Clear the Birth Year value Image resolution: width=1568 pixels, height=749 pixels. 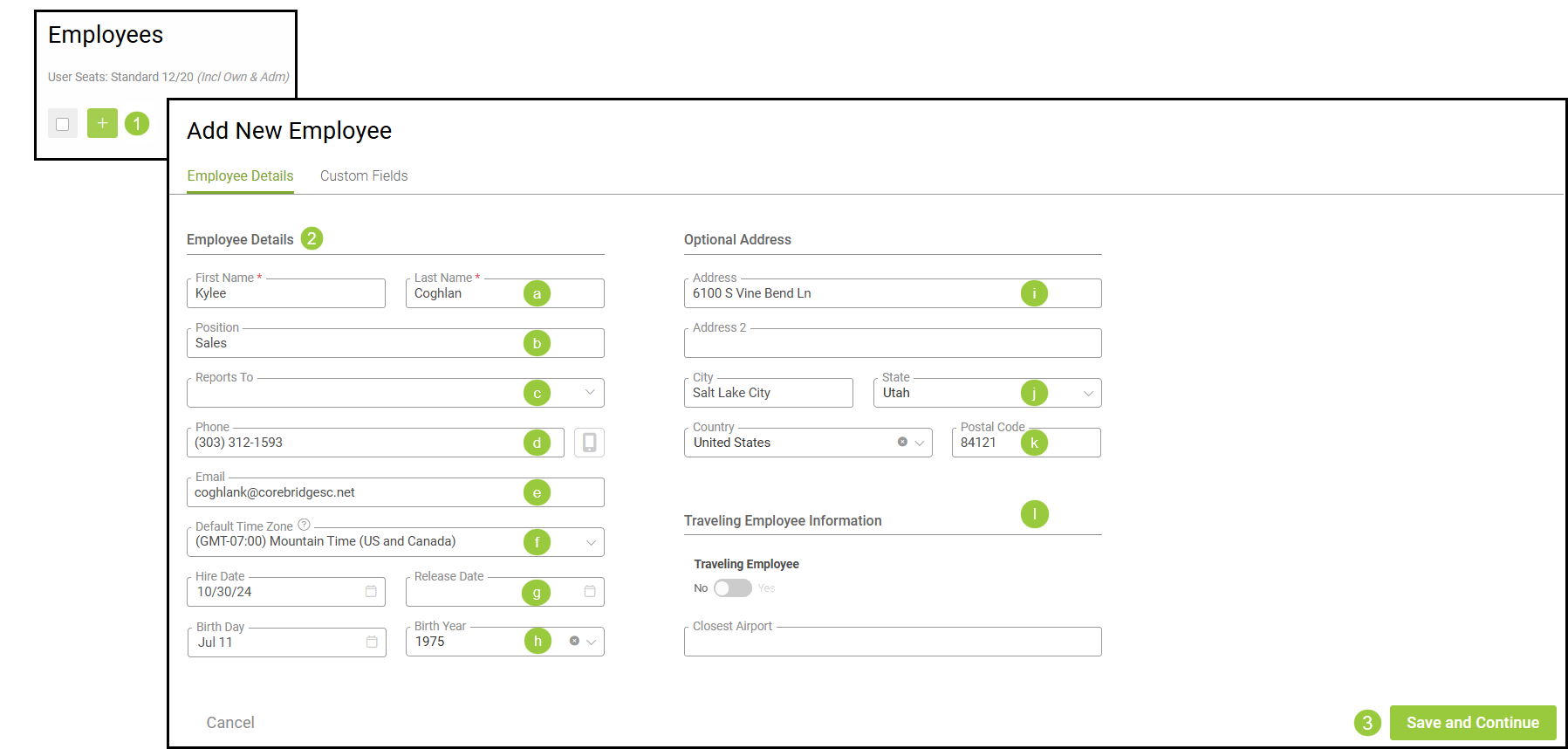[x=574, y=641]
